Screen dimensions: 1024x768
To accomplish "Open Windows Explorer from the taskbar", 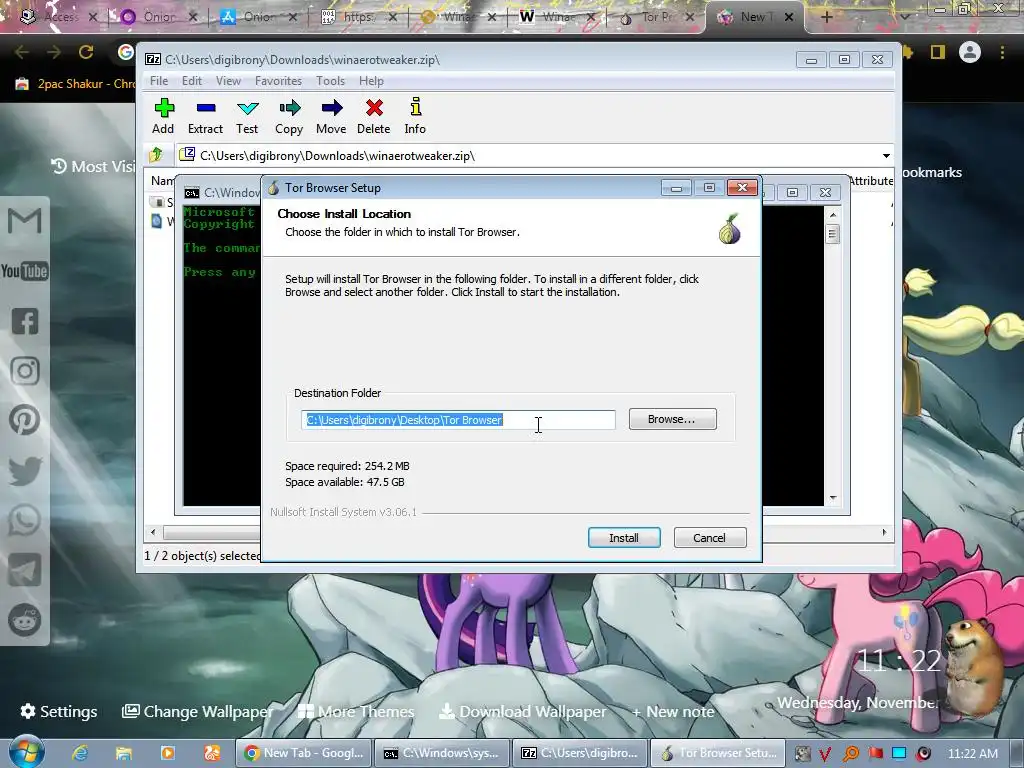I will pyautogui.click(x=123, y=753).
